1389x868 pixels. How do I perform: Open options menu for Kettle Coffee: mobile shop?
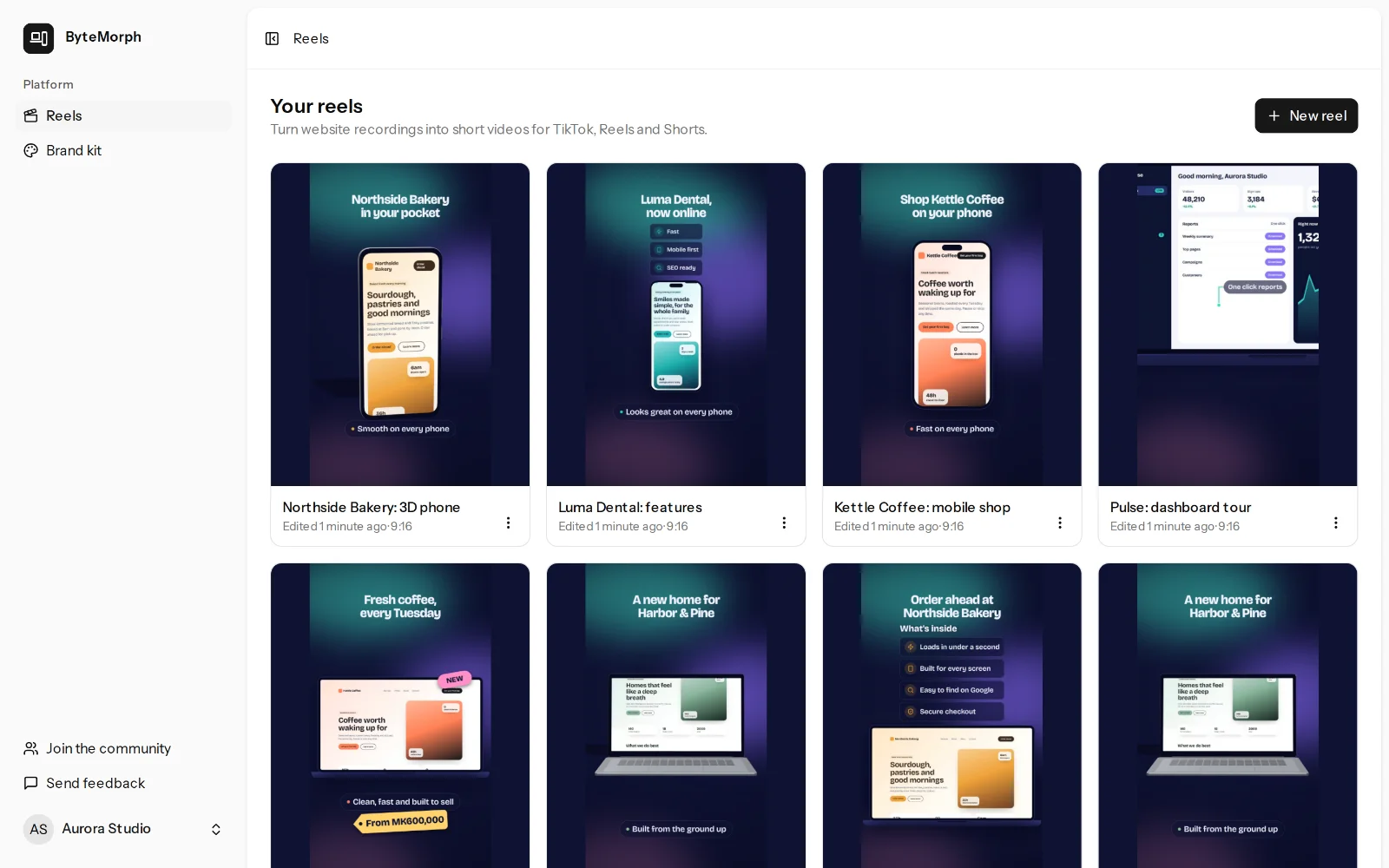pos(1060,523)
